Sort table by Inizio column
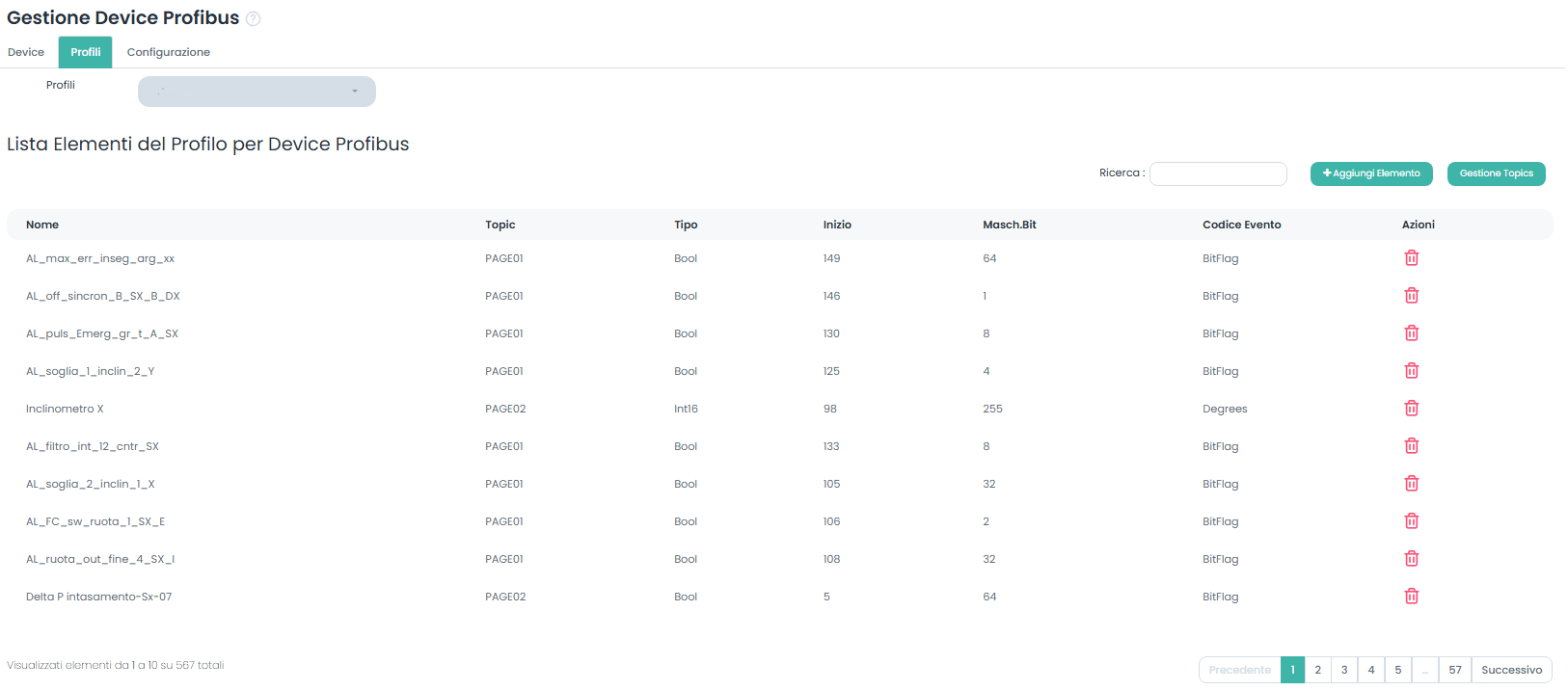 pyautogui.click(x=837, y=225)
